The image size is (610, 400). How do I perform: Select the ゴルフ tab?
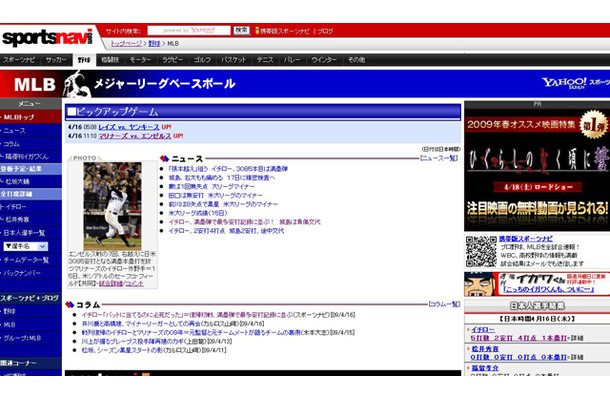pyautogui.click(x=202, y=60)
